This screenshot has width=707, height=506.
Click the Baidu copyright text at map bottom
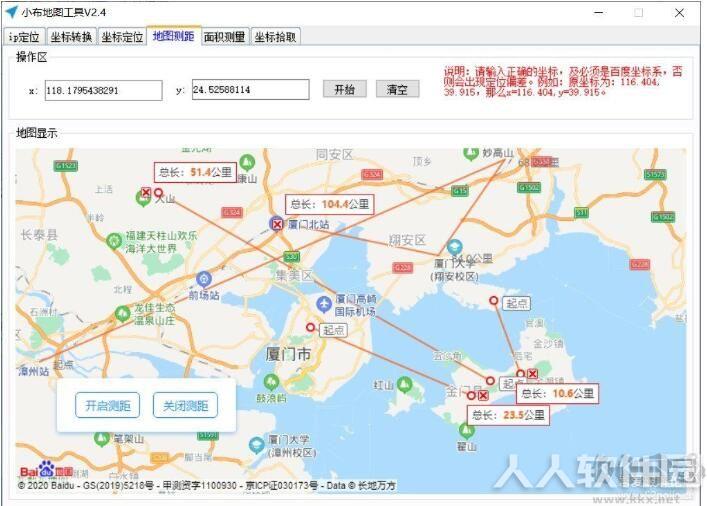click(207, 486)
